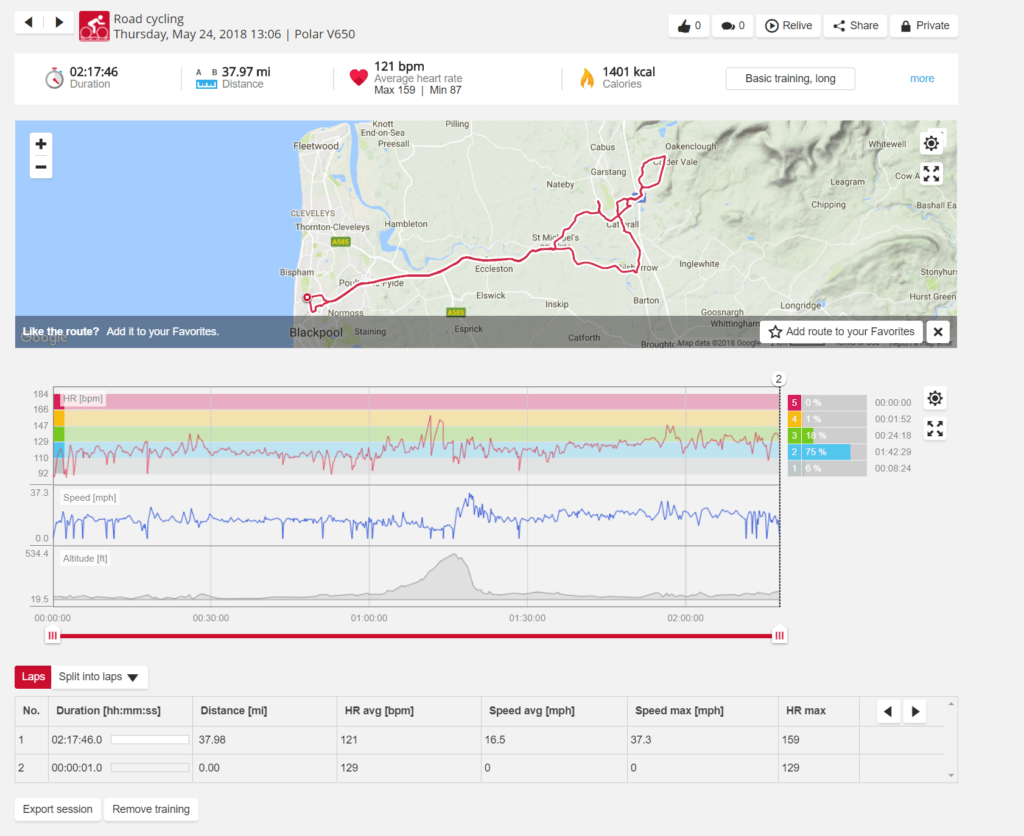
Task: Click the Export session button
Action: click(58, 809)
